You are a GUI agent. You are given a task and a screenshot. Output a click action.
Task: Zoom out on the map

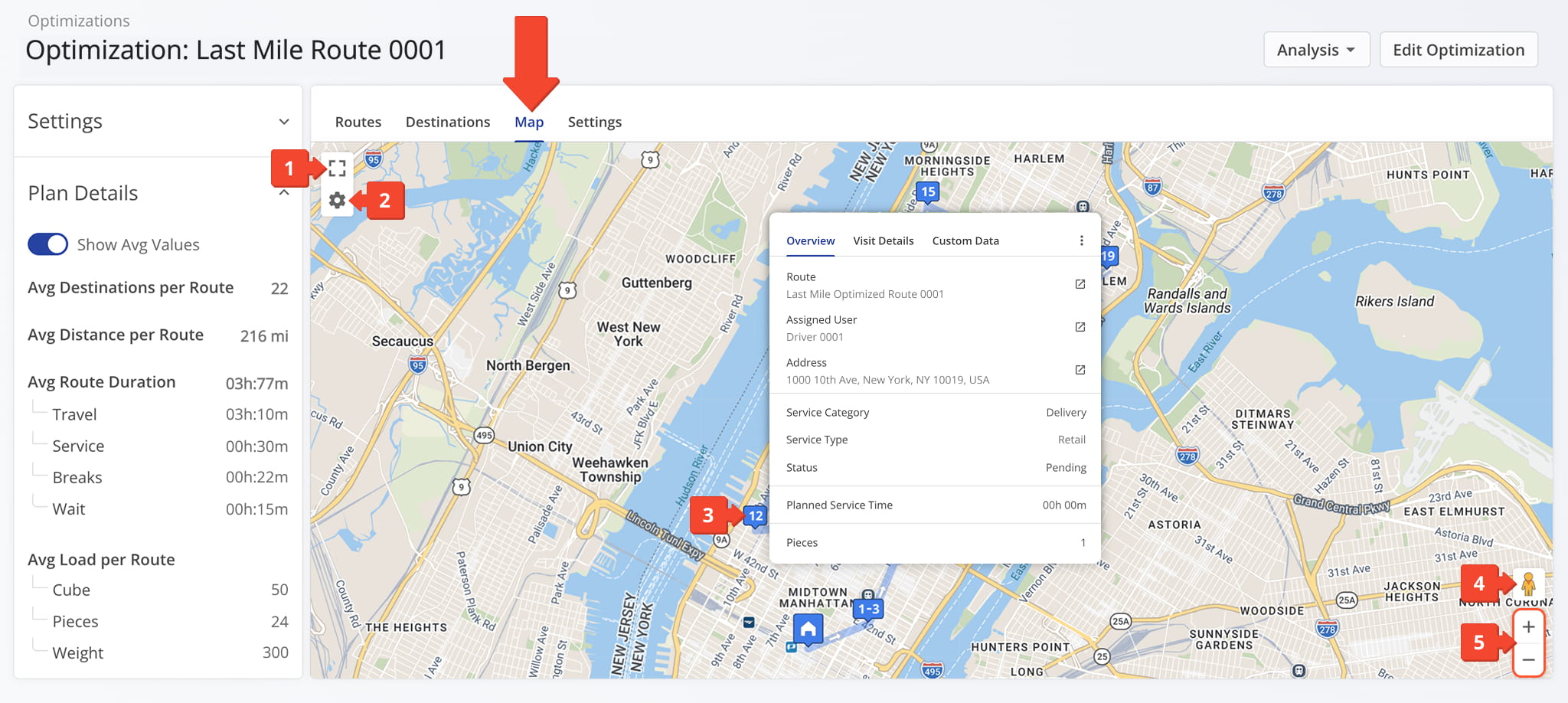click(x=1528, y=659)
